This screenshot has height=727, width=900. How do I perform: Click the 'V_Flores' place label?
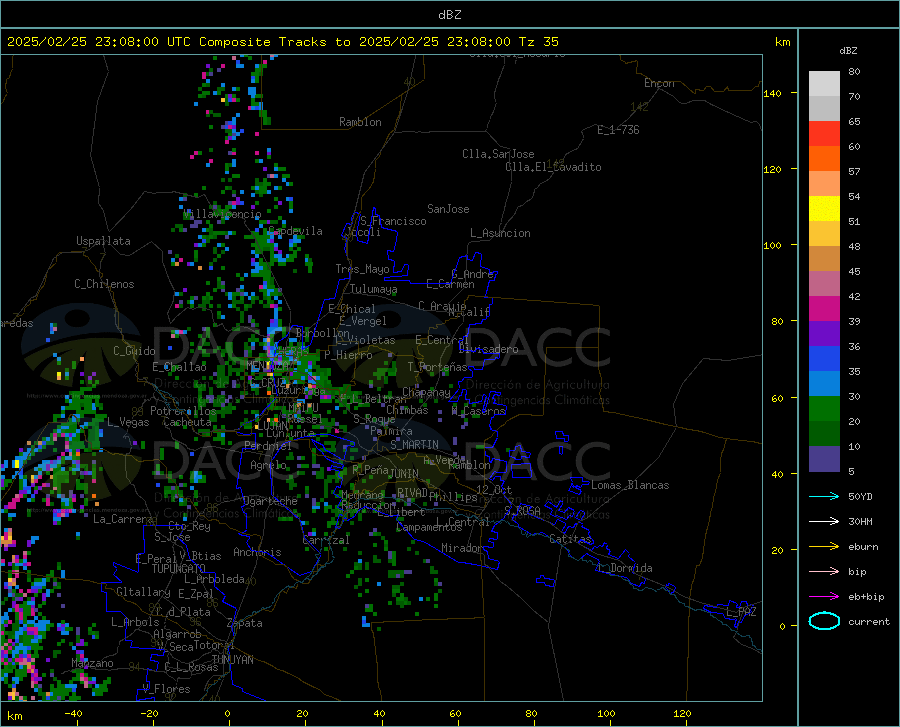166,689
